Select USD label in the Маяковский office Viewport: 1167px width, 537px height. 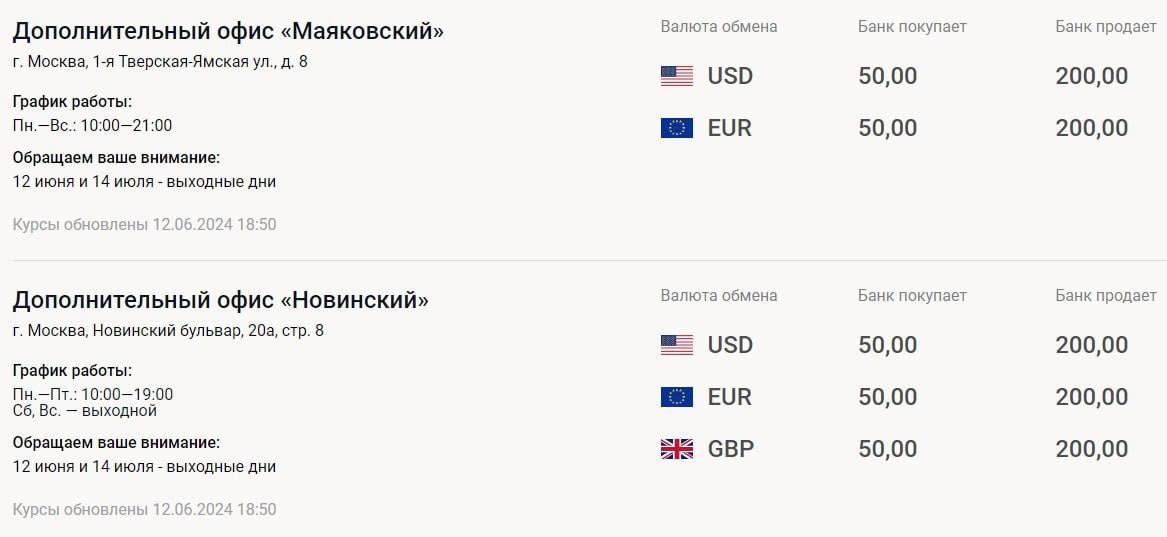(730, 76)
